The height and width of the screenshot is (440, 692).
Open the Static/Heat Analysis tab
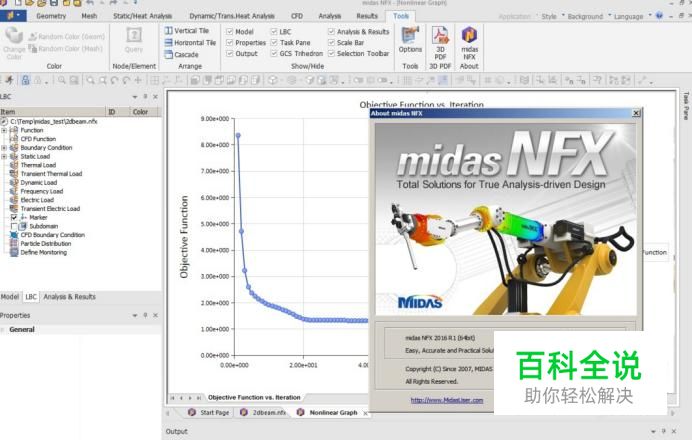click(x=142, y=16)
